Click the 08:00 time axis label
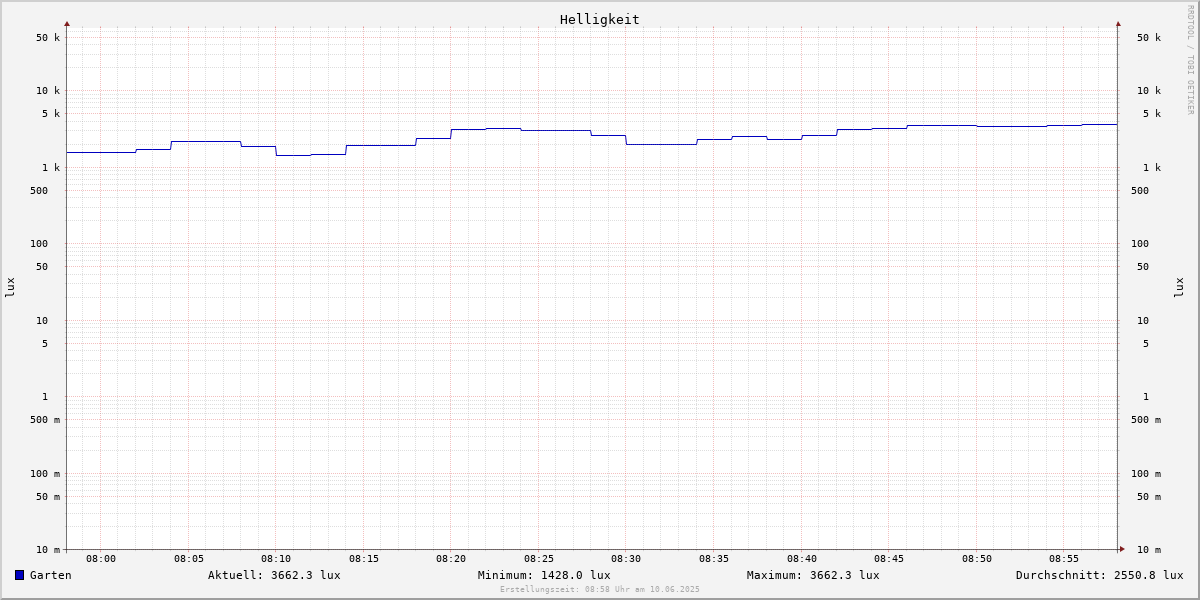The width and height of the screenshot is (1200, 600). pos(101,559)
